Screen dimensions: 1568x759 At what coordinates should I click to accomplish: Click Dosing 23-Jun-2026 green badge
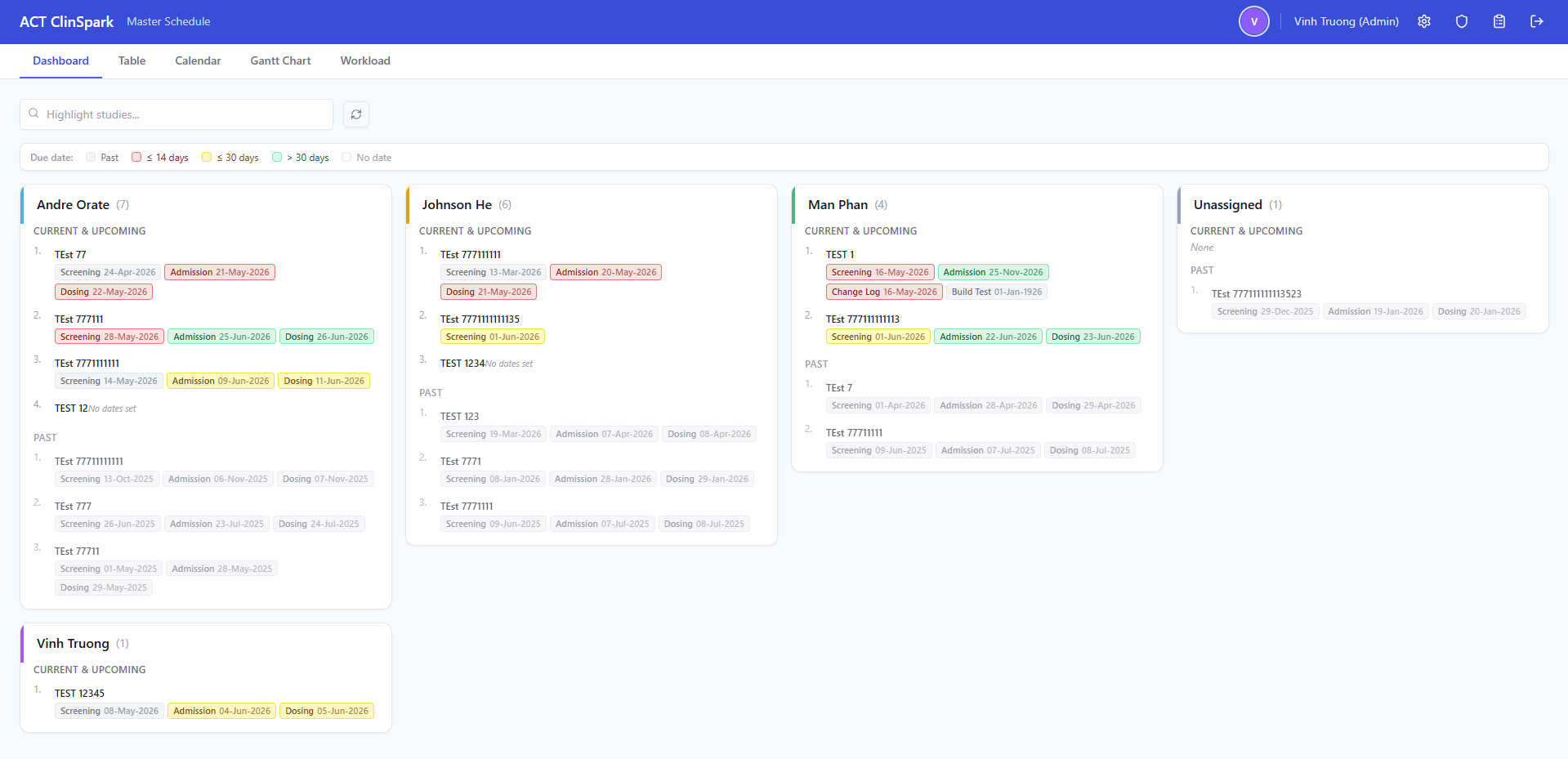coord(1093,337)
